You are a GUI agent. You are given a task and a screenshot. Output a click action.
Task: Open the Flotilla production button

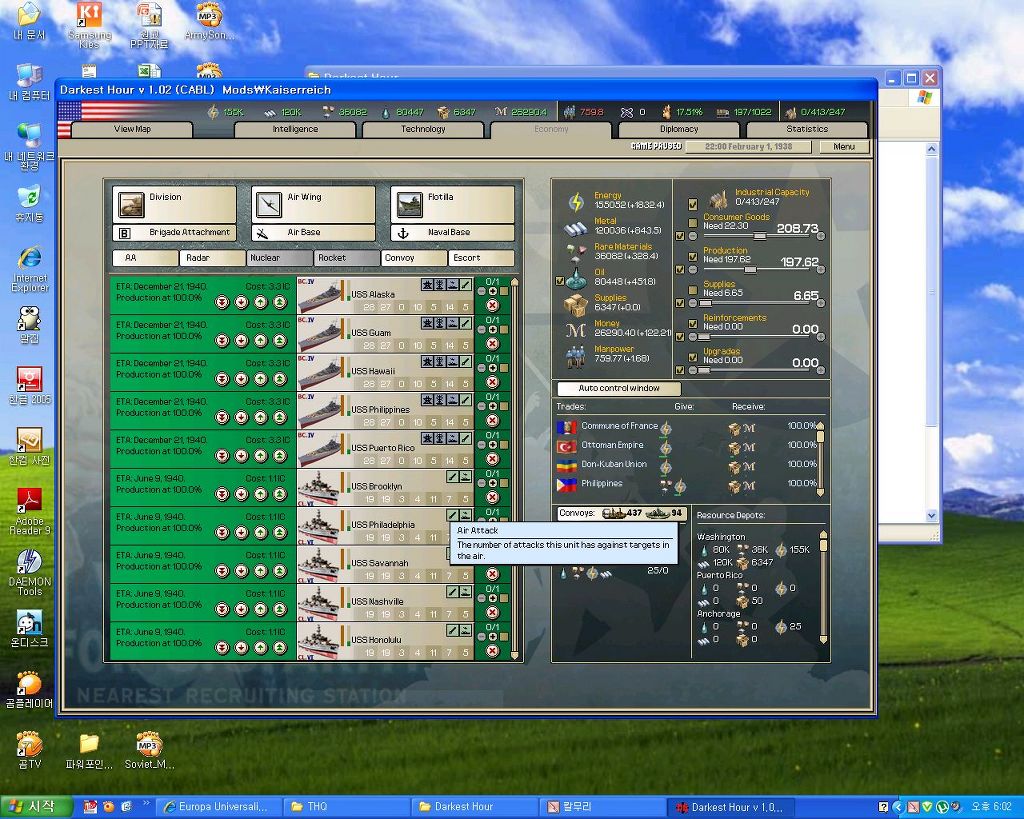pos(453,204)
